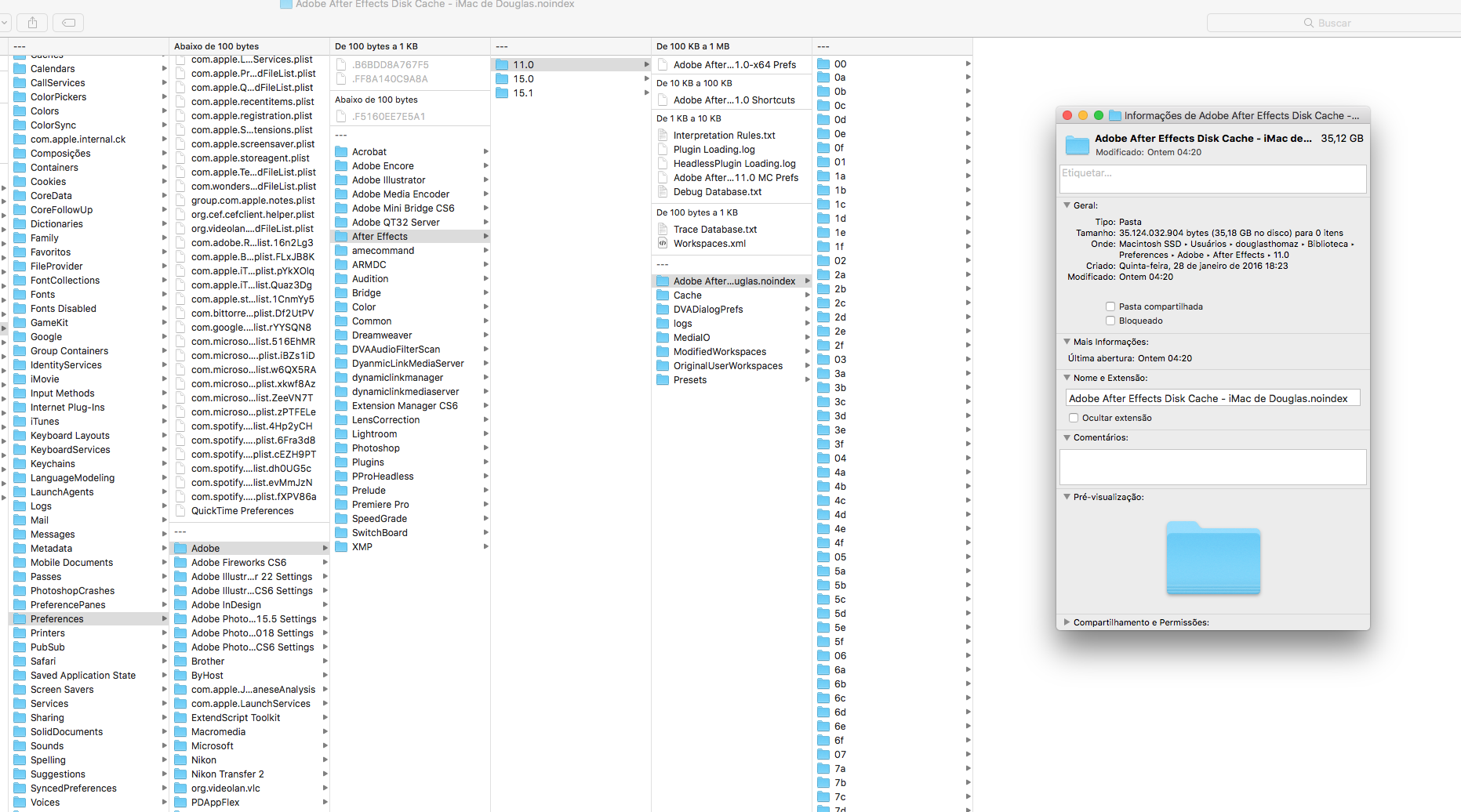Open the 0a cache subfolder icon

point(823,78)
